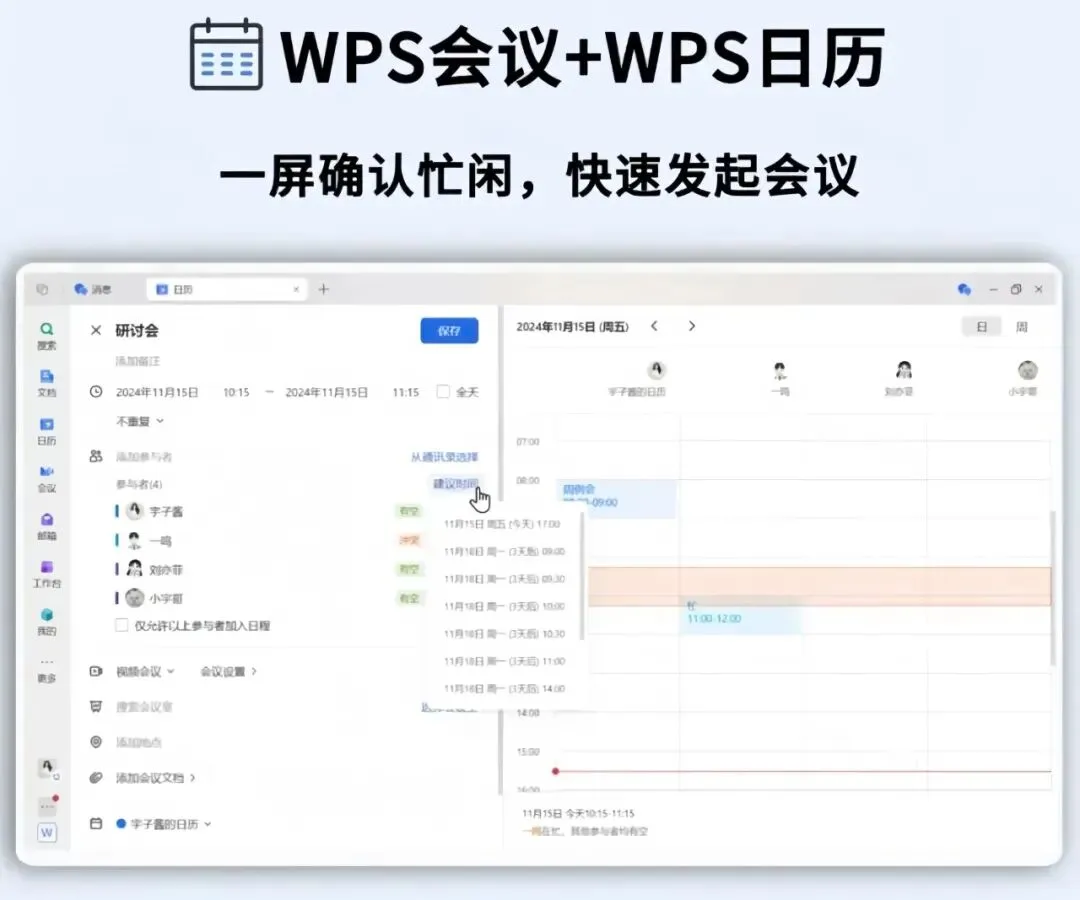Click the clock icon beside the start date
Viewport: 1080px width, 900px height.
[x=96, y=392]
